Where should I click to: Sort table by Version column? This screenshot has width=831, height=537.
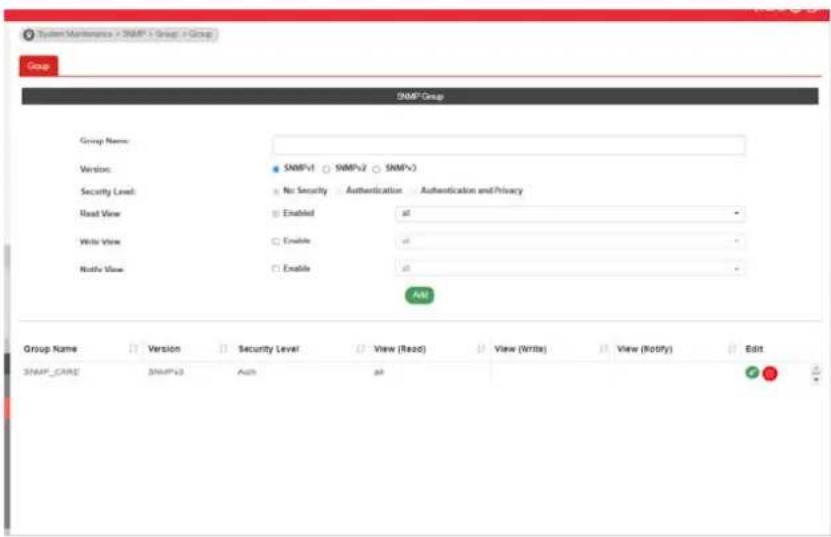[223, 349]
